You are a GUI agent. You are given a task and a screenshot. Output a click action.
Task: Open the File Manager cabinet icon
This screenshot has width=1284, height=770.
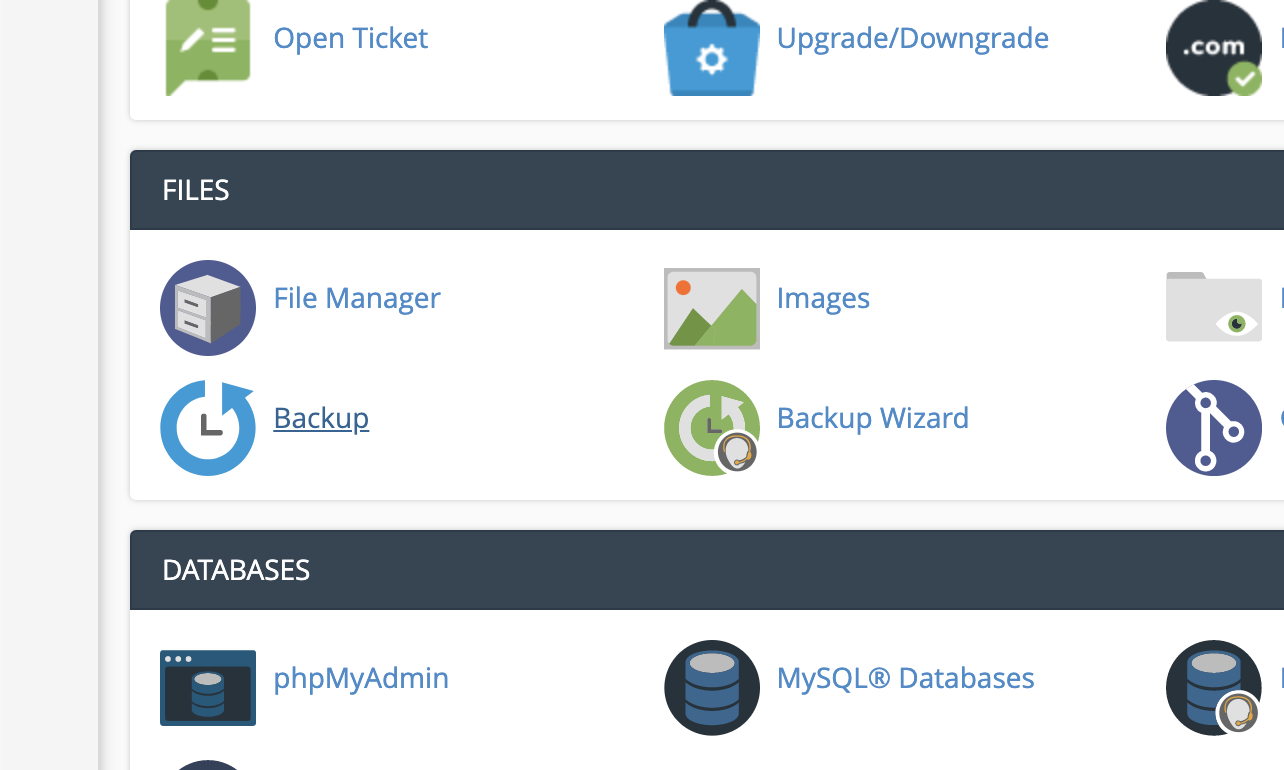[208, 308]
